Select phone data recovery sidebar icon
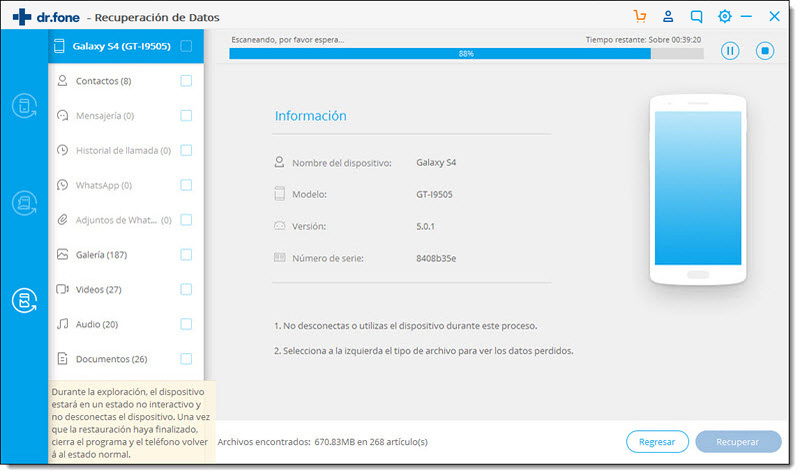This screenshot has height=475, width=800. tap(24, 106)
